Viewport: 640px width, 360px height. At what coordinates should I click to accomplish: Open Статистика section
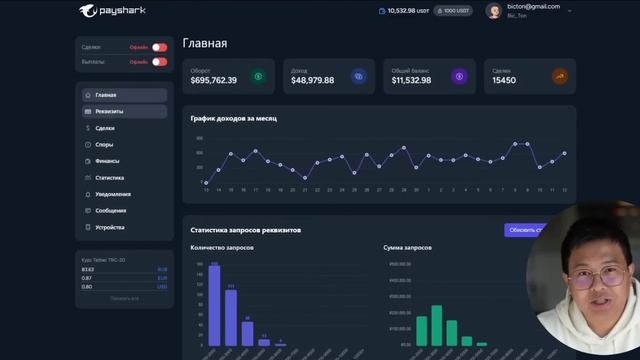124,178
